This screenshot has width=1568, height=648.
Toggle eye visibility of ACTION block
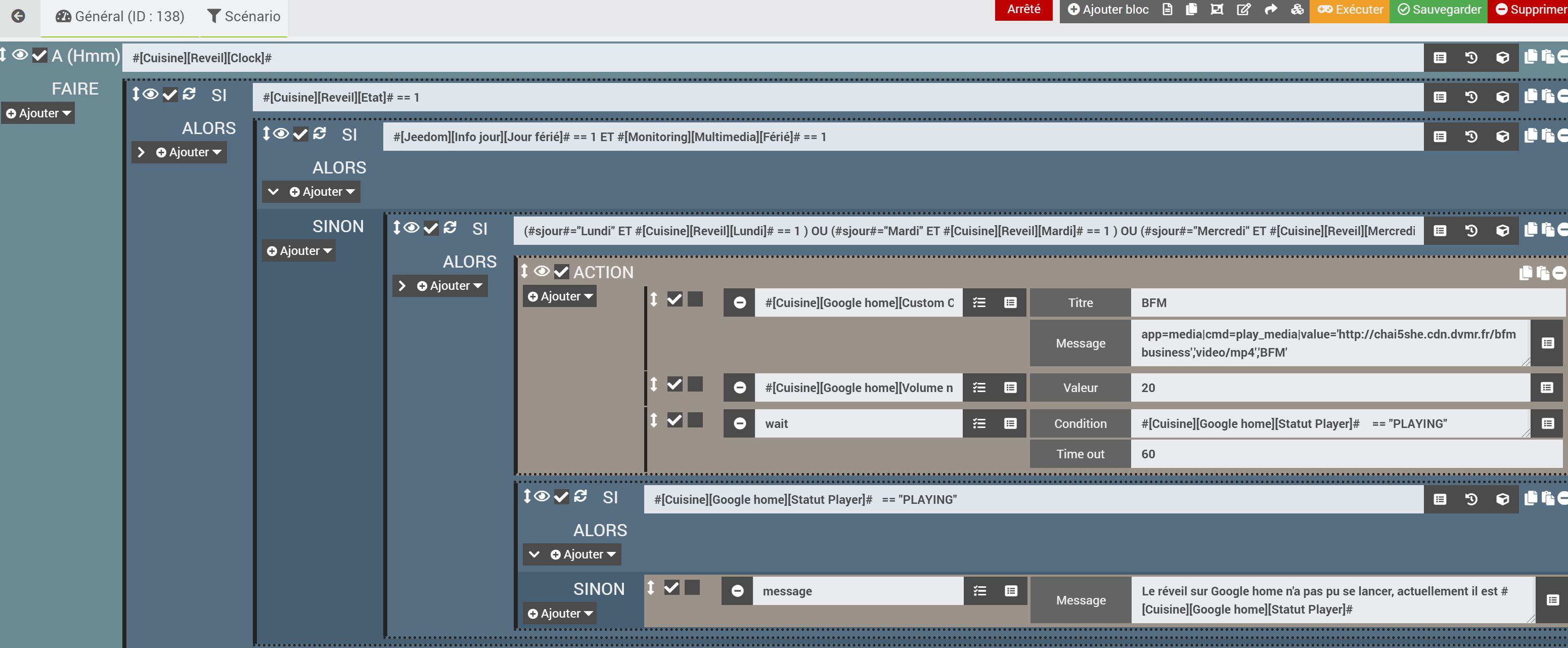pos(541,272)
